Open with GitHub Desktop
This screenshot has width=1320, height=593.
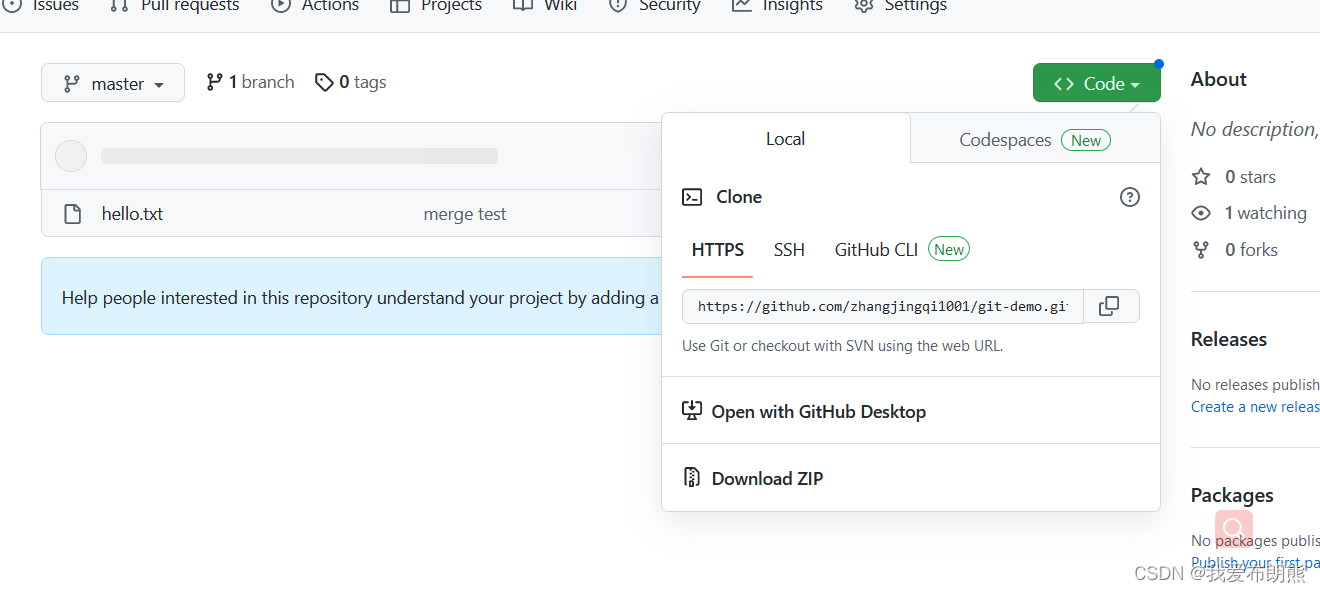click(x=818, y=412)
